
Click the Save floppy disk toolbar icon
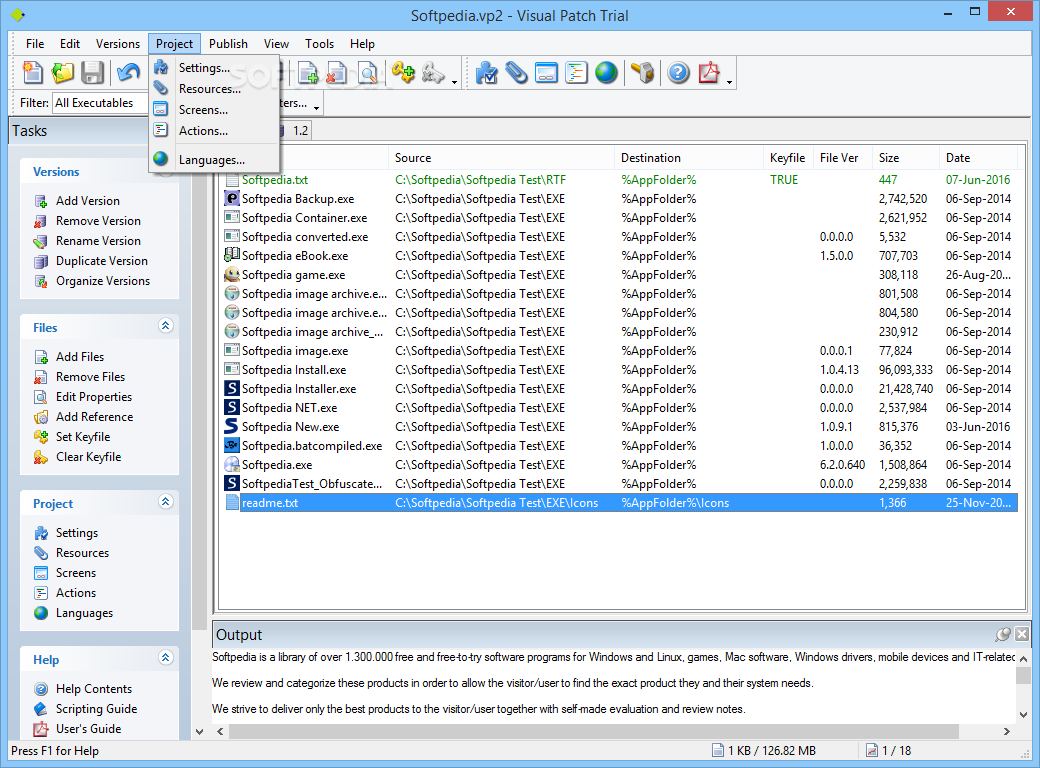(93, 73)
